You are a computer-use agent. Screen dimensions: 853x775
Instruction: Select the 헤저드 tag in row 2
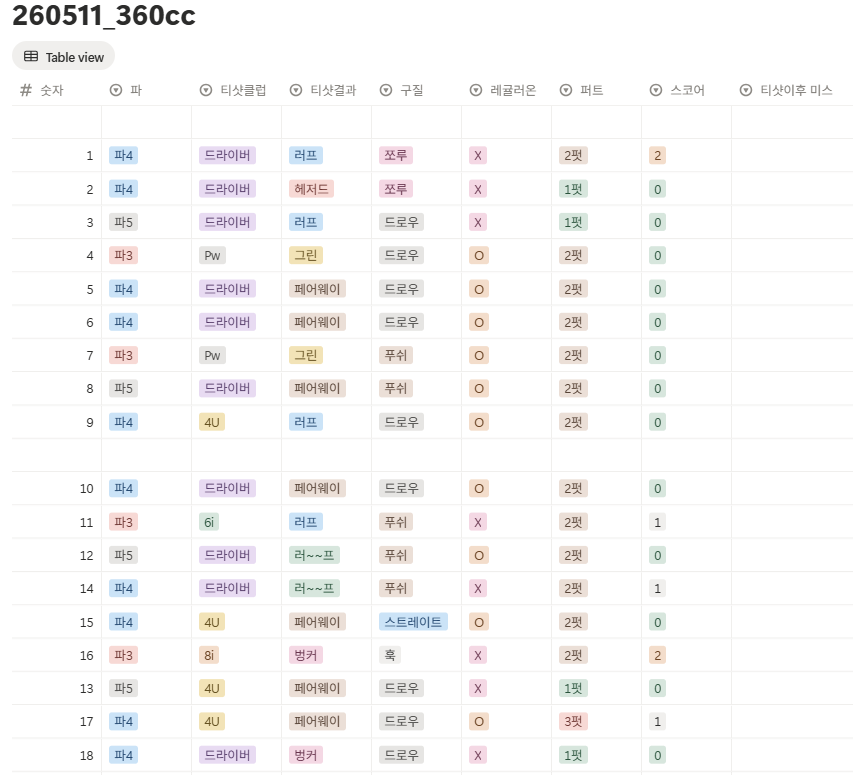click(311, 189)
